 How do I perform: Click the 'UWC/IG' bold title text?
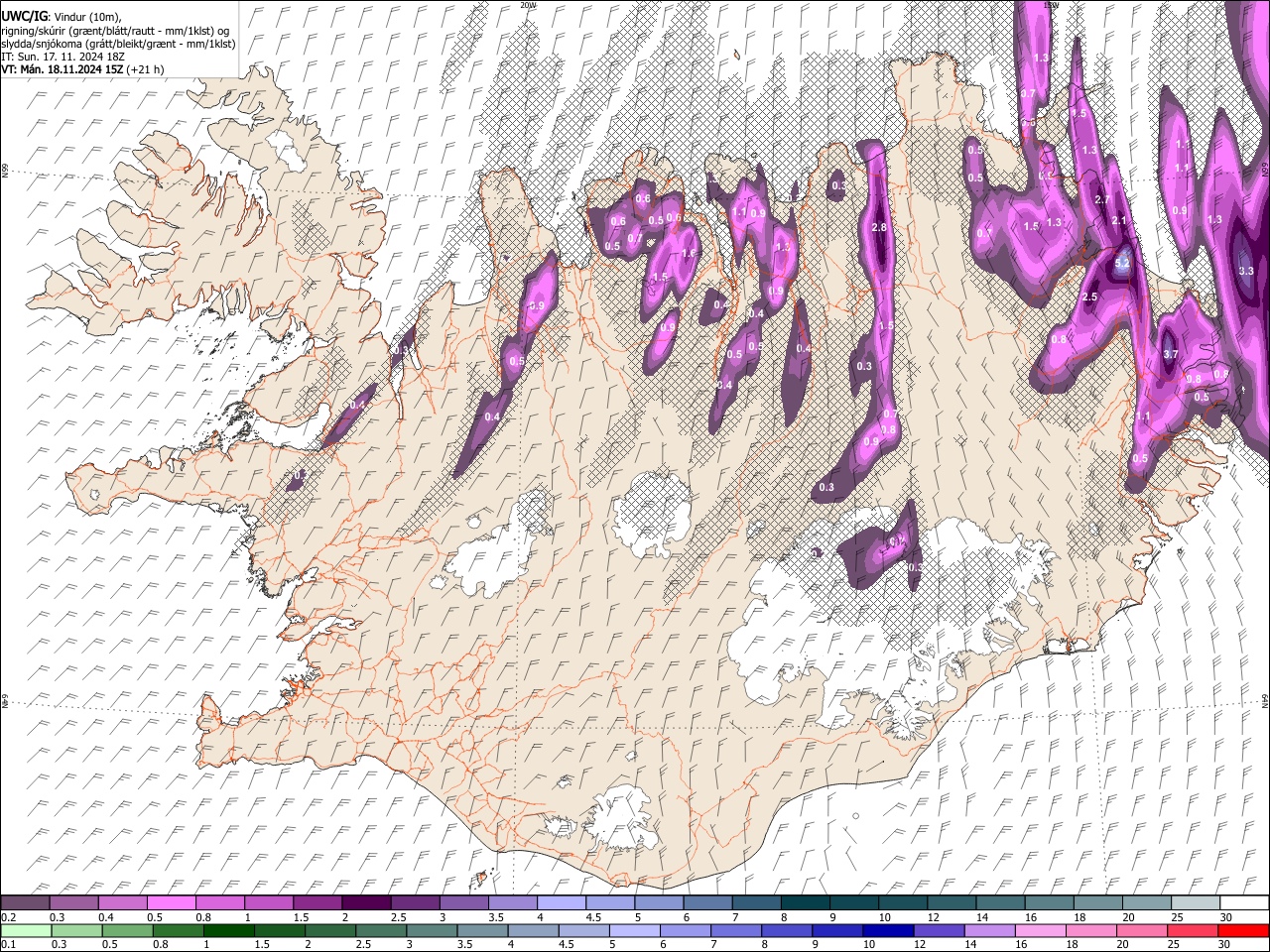click(24, 17)
